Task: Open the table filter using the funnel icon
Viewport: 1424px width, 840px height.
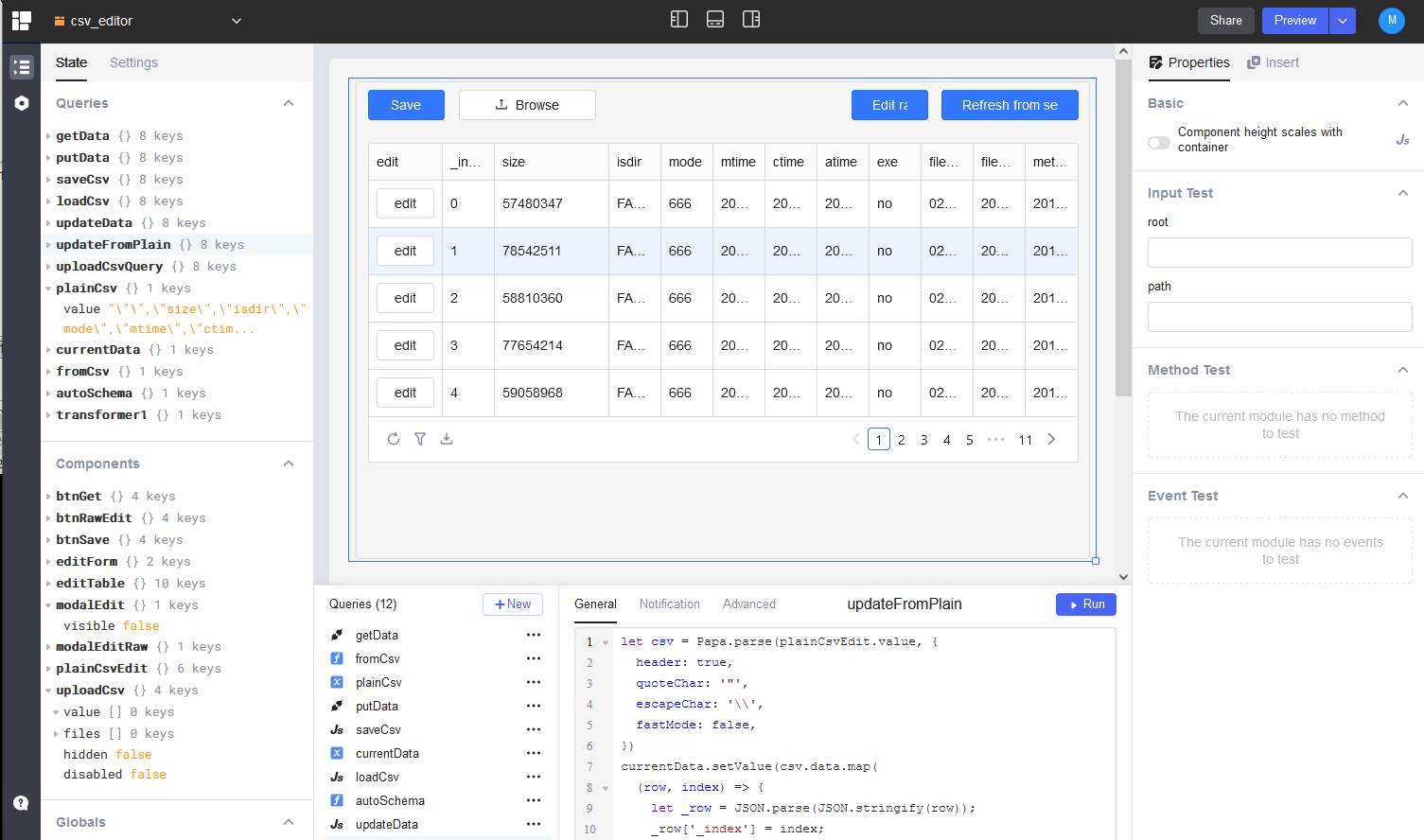Action: pyautogui.click(x=420, y=438)
